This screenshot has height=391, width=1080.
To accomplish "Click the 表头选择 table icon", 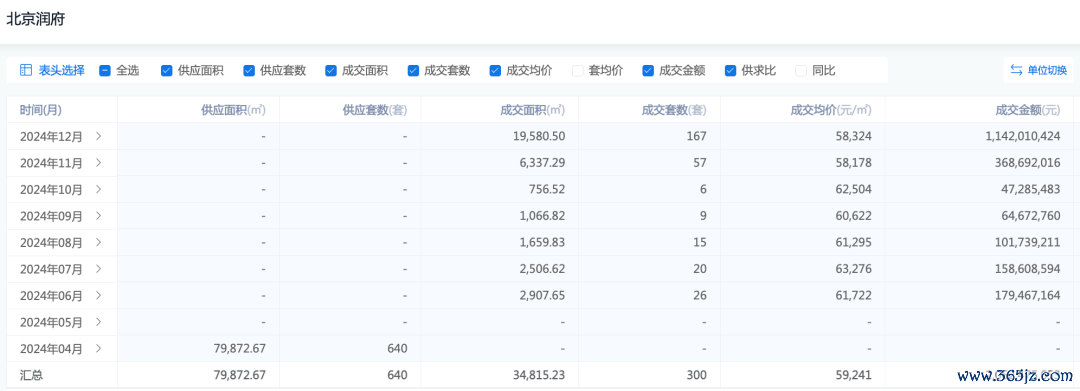I will [26, 70].
